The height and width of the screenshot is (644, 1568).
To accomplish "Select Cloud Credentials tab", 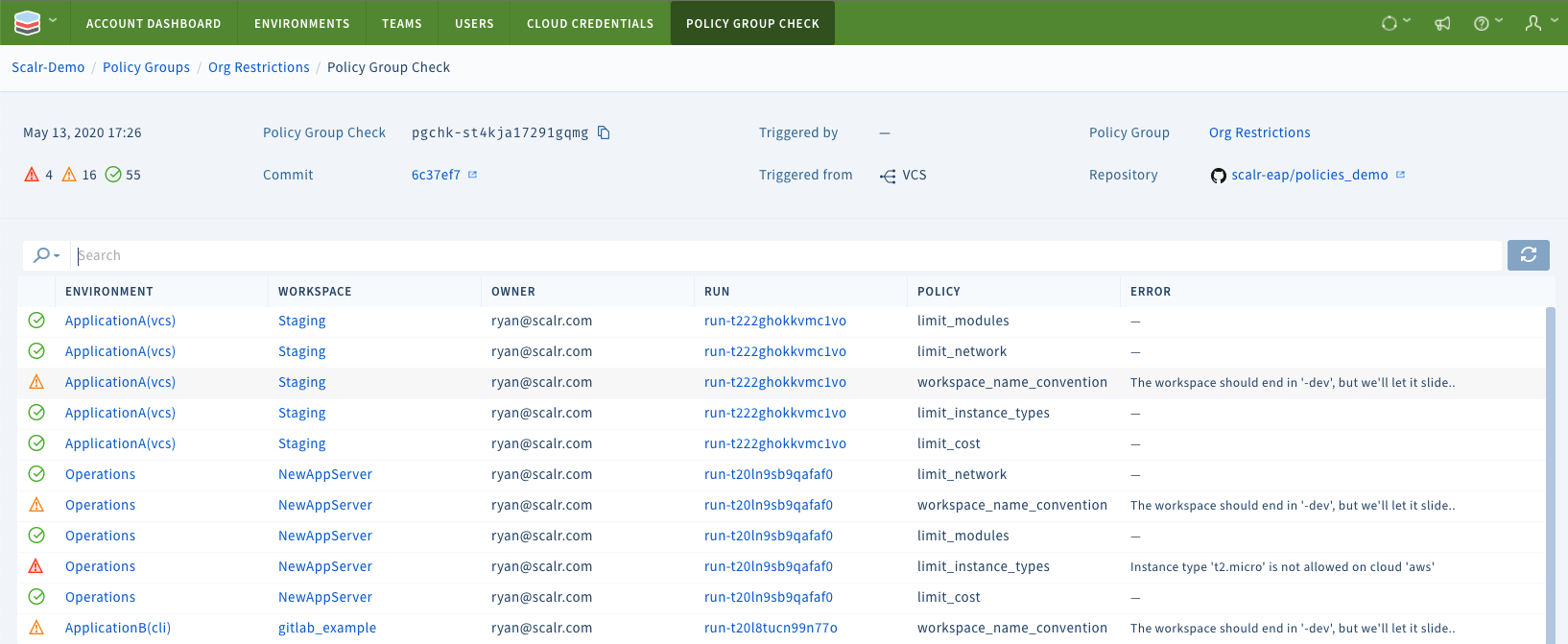I will (590, 23).
